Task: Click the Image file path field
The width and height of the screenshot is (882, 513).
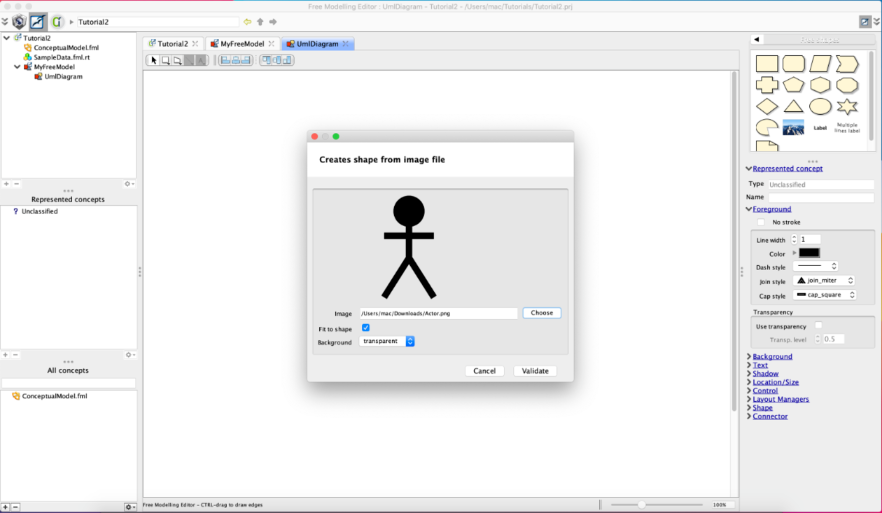Action: [x=438, y=313]
